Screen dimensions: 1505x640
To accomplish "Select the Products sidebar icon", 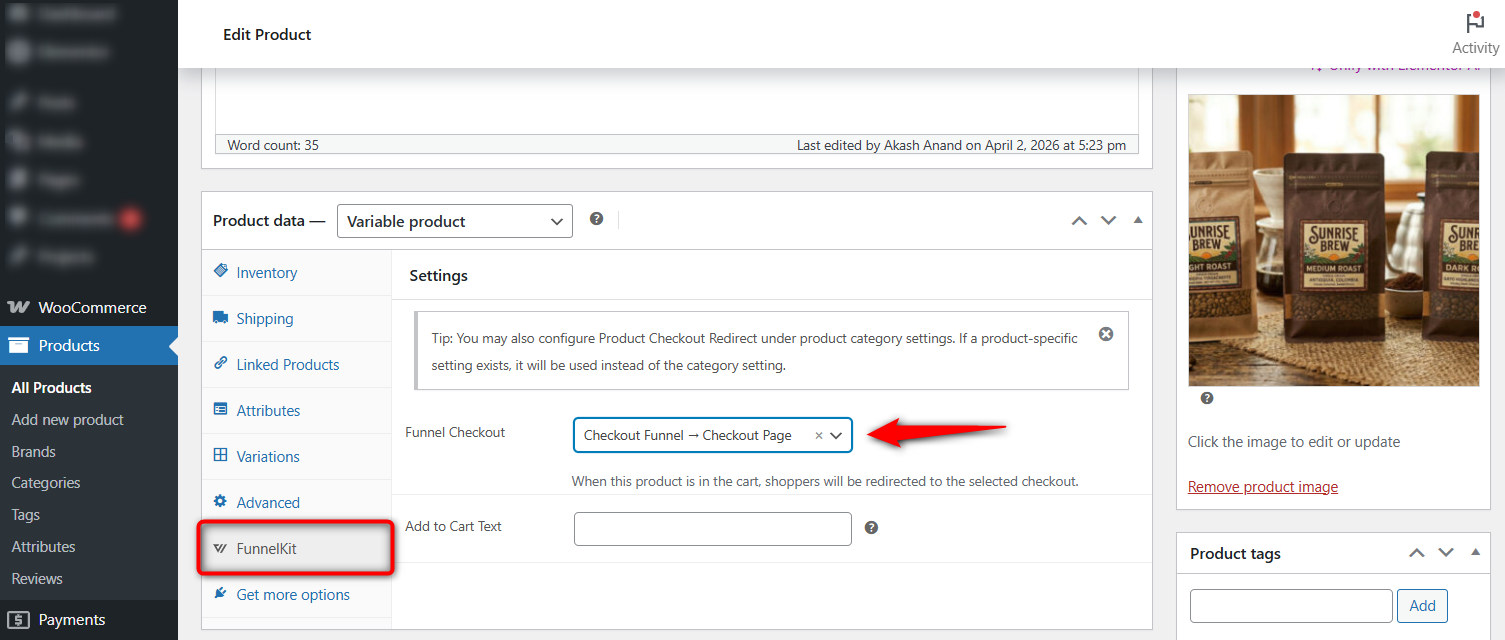I will [17, 345].
